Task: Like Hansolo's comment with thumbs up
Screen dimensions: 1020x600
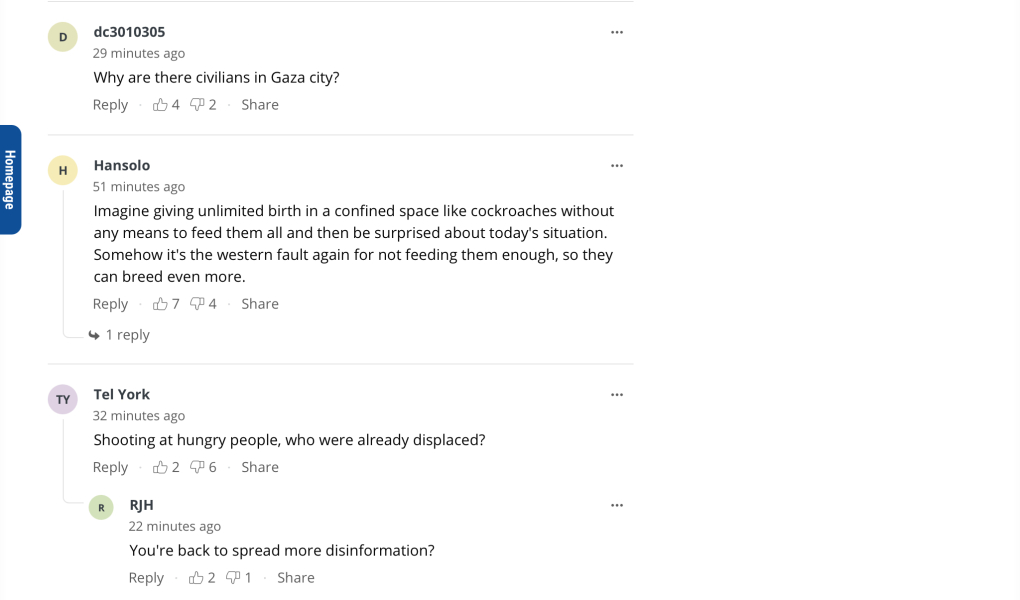Action: [x=160, y=304]
